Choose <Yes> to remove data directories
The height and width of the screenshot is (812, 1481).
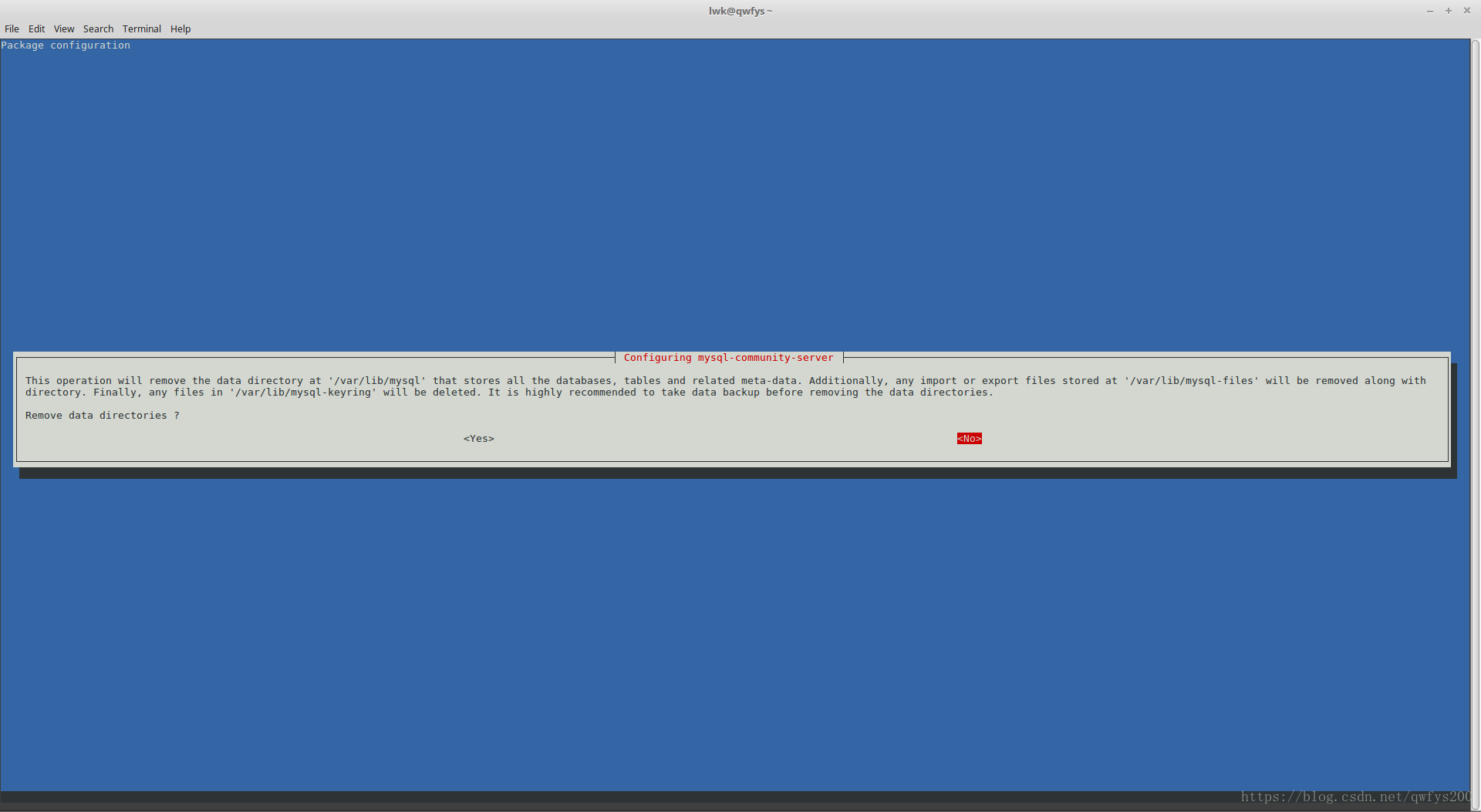coord(479,439)
